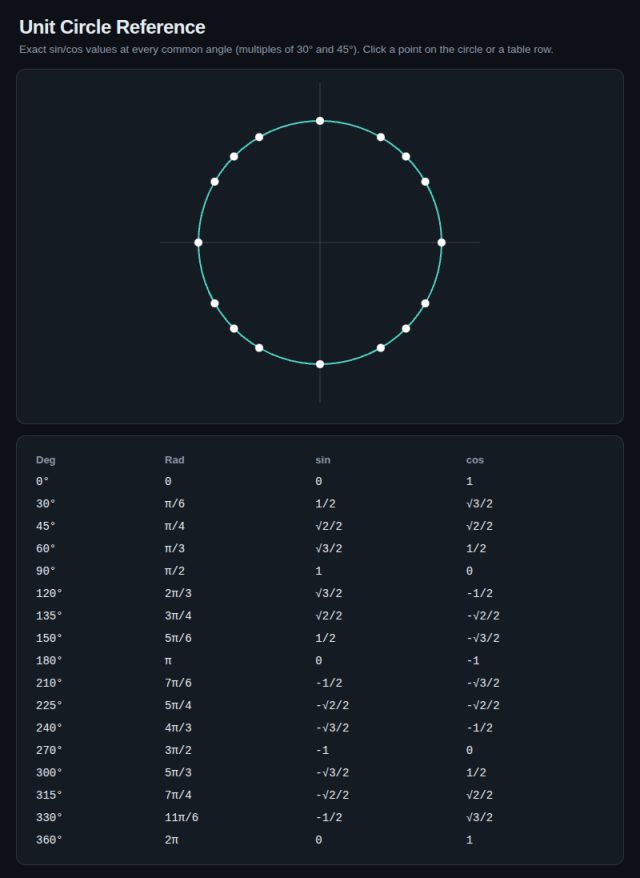Screen dimensions: 640x878
Task: Select the 330° point on the circle
Action: coord(425,303)
